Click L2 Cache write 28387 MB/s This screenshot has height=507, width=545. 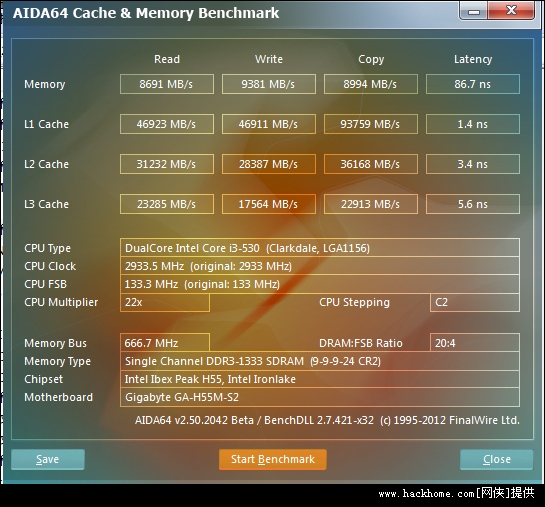tap(269, 164)
